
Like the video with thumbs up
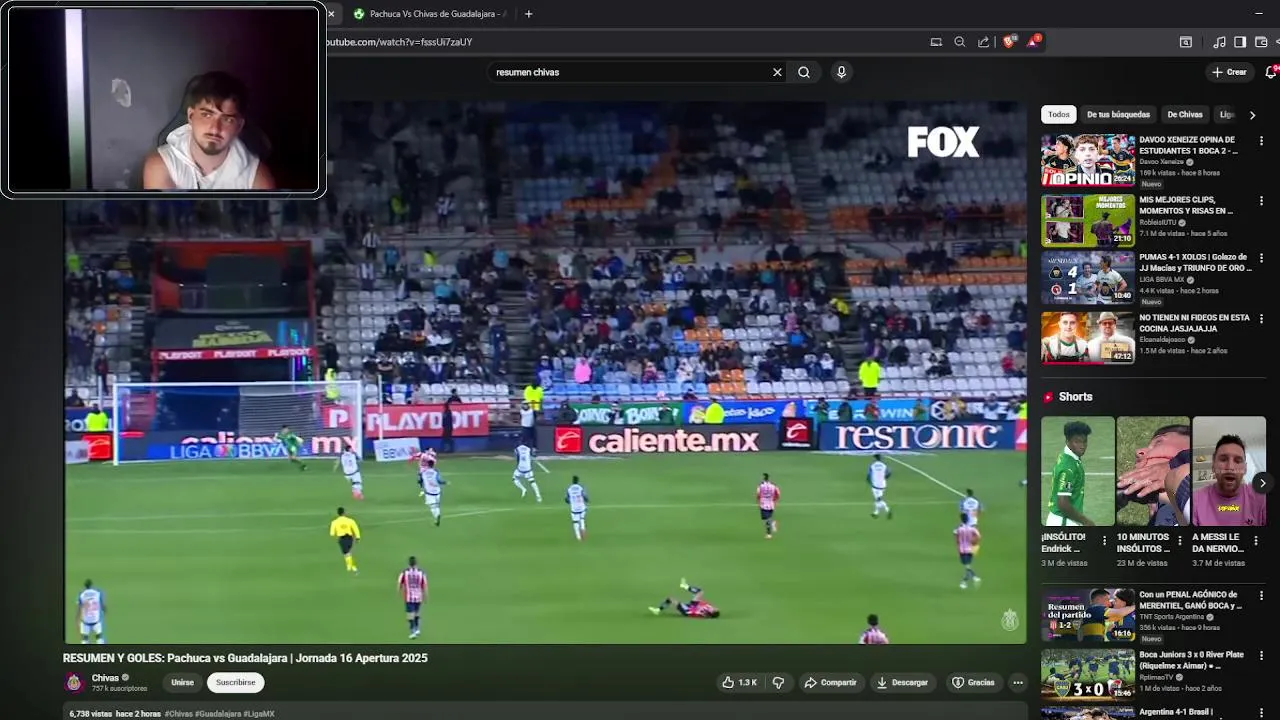pos(740,683)
